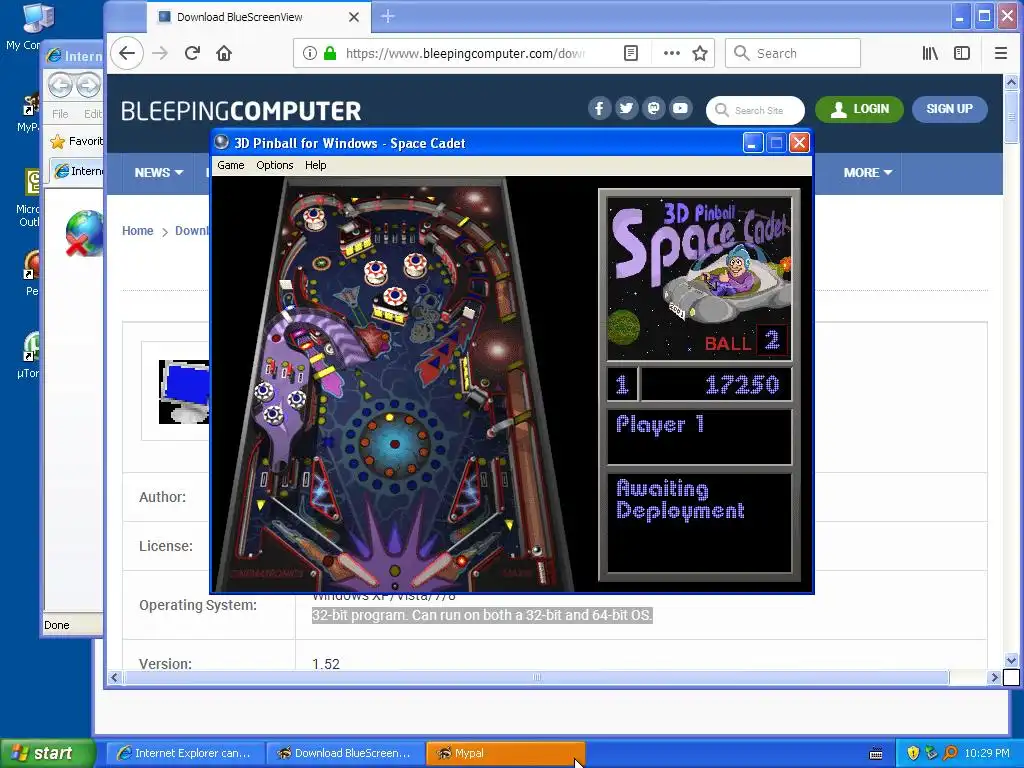Click the green padlock security icon
Viewport: 1024px width, 768px height.
(330, 54)
